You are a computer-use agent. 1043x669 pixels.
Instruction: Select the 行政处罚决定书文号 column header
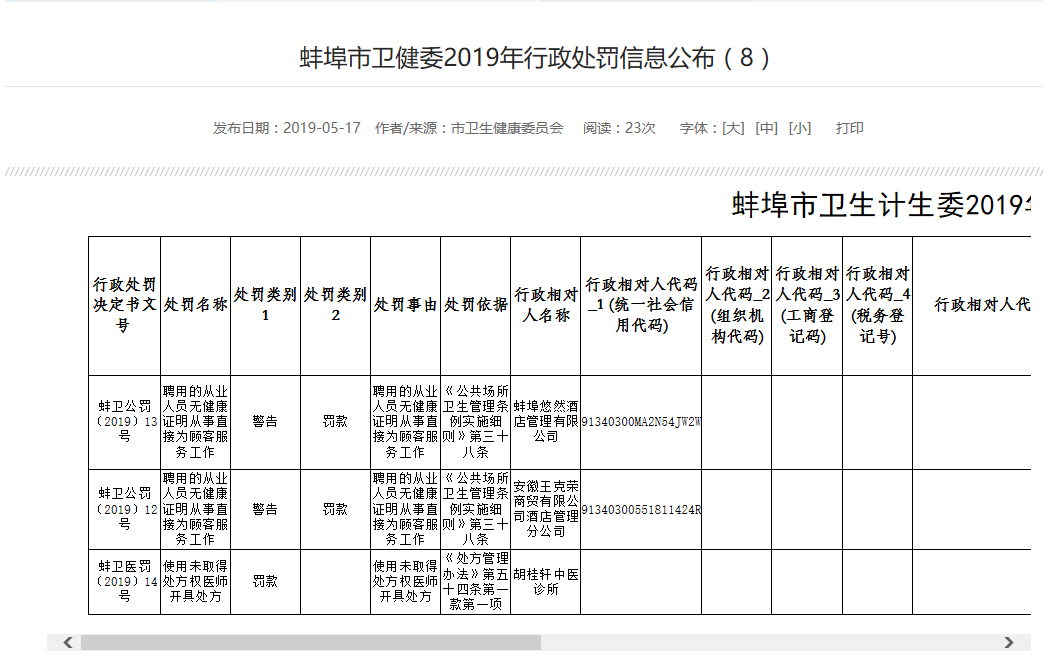pyautogui.click(x=124, y=305)
